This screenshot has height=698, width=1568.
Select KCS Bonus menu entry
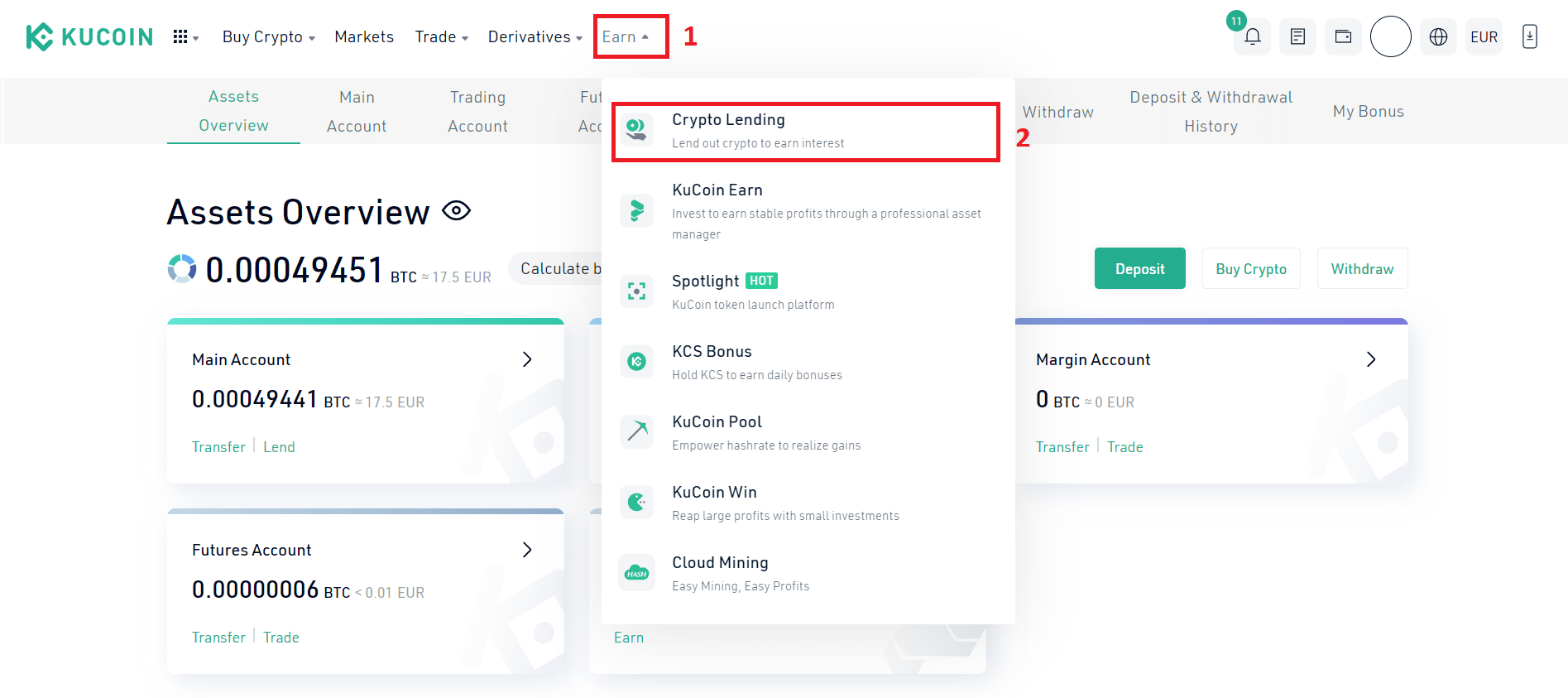(806, 362)
